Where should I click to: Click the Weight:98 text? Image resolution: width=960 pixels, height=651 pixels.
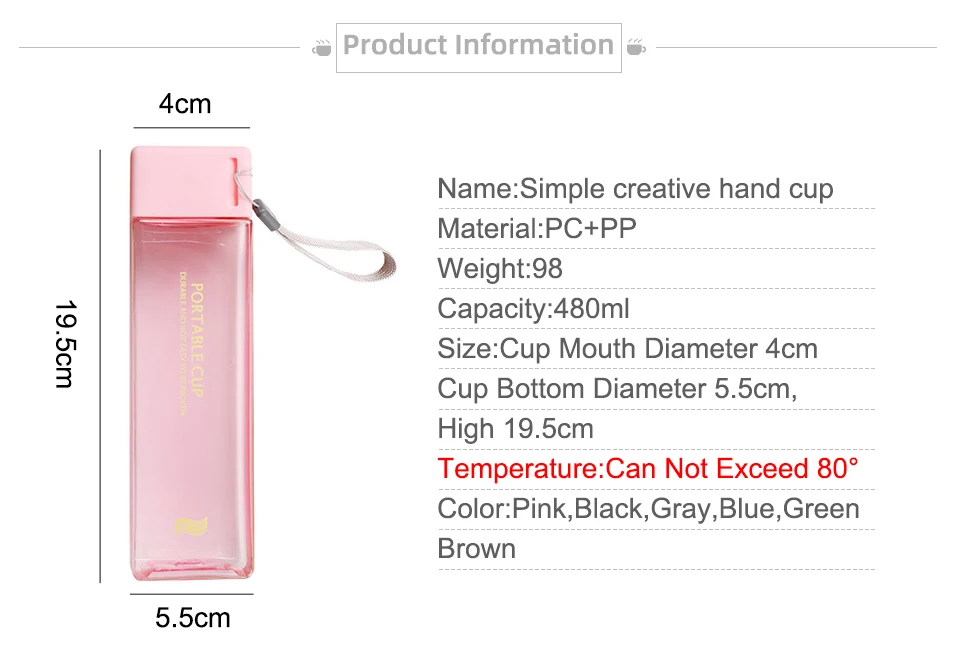500,269
